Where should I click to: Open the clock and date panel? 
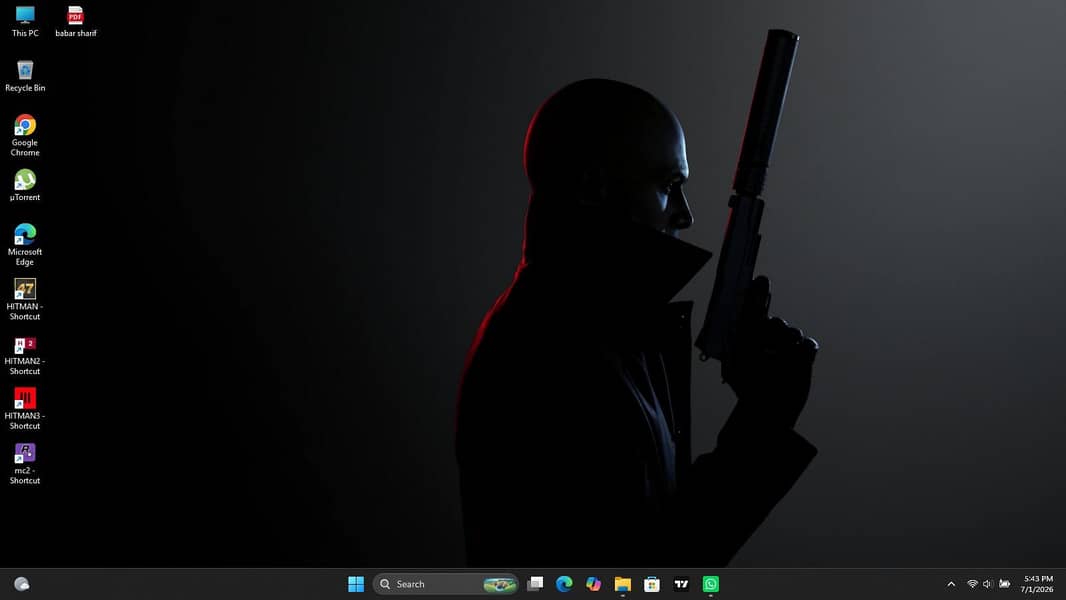coord(1037,584)
